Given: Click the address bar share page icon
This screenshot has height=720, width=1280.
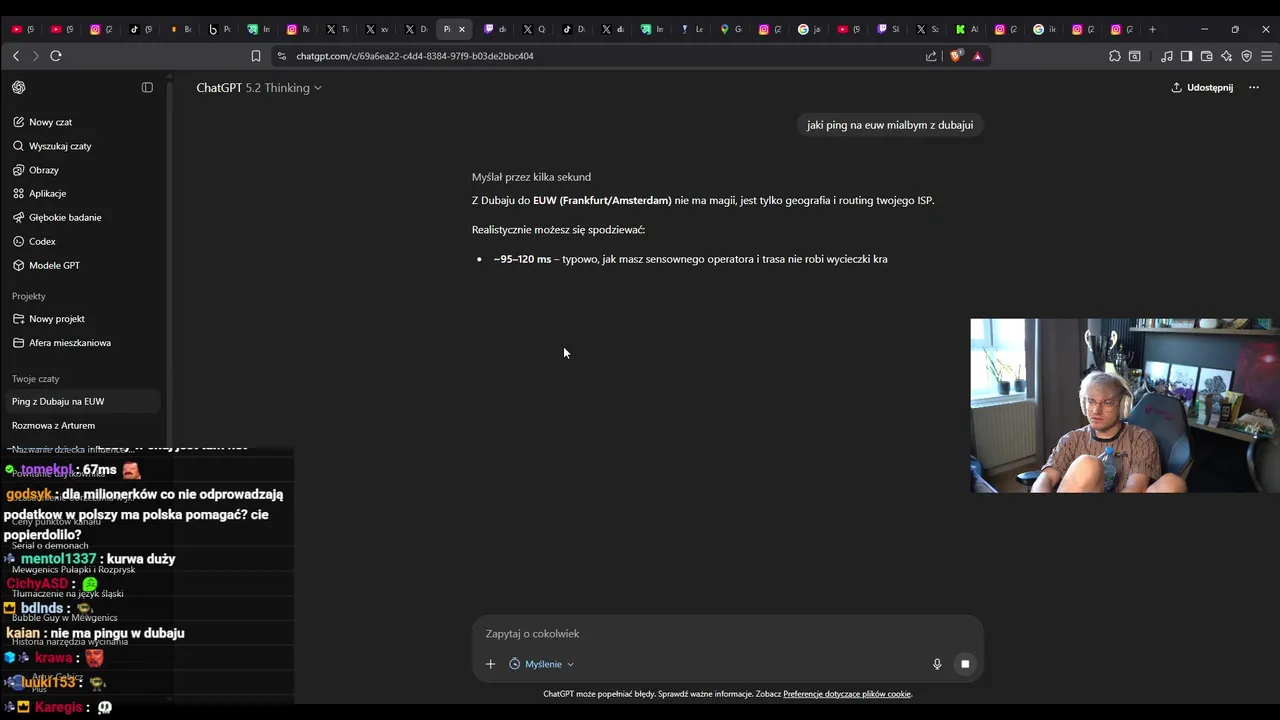Looking at the screenshot, I should click(x=931, y=56).
